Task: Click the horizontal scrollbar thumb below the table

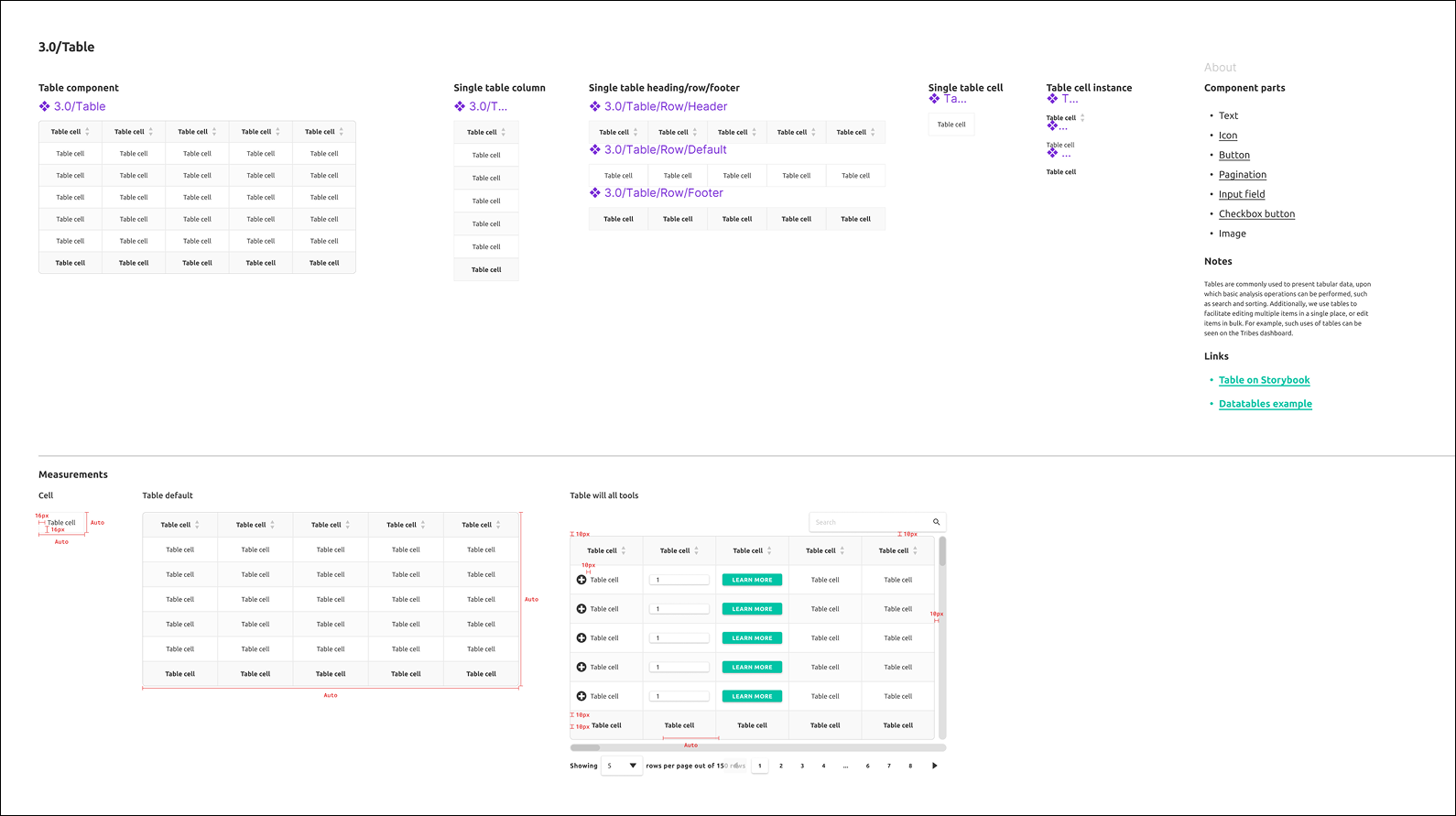Action: (585, 747)
